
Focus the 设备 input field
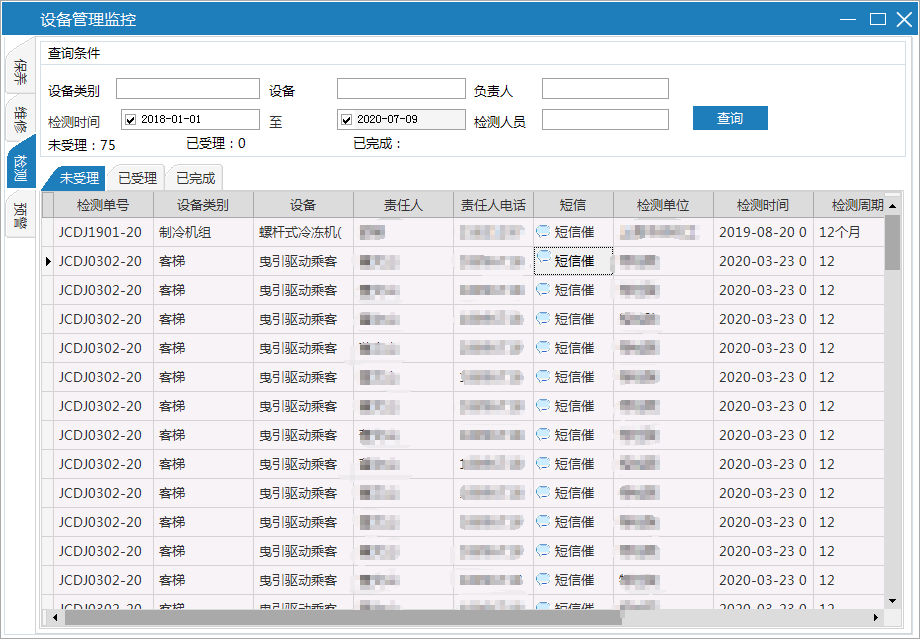point(401,89)
